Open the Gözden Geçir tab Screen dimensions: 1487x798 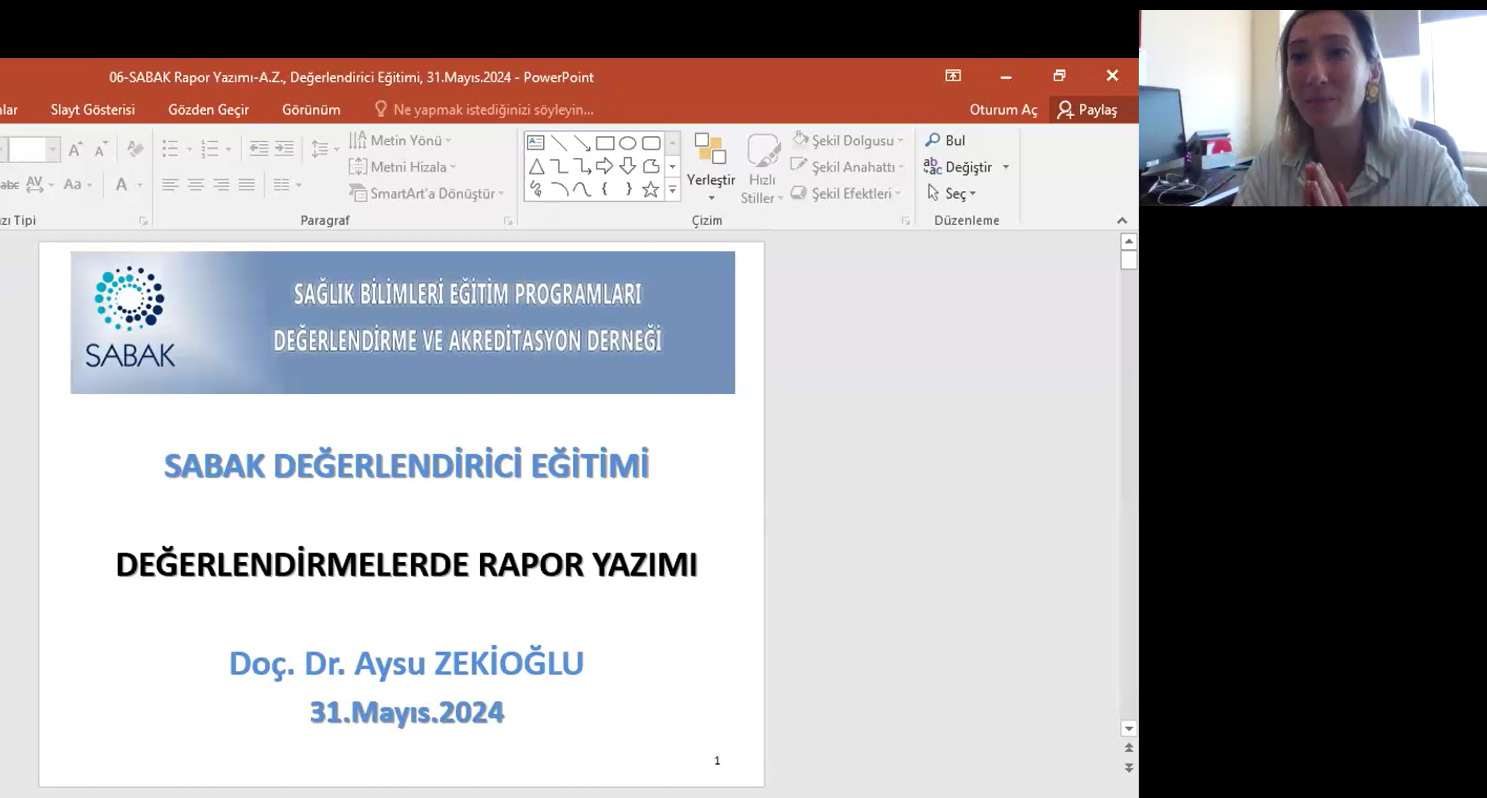(x=207, y=110)
